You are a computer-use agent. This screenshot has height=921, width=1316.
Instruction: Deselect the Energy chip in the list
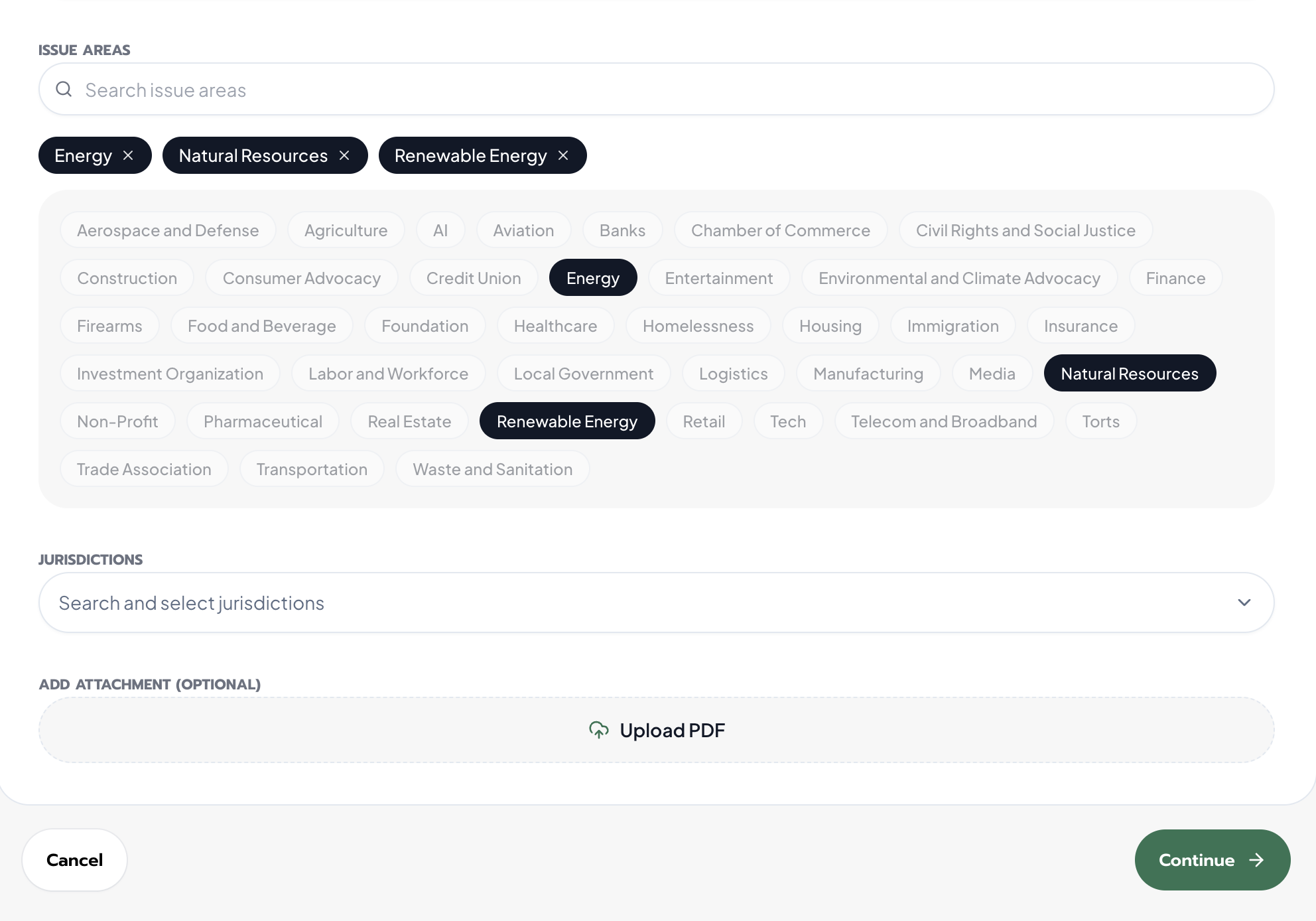(593, 277)
